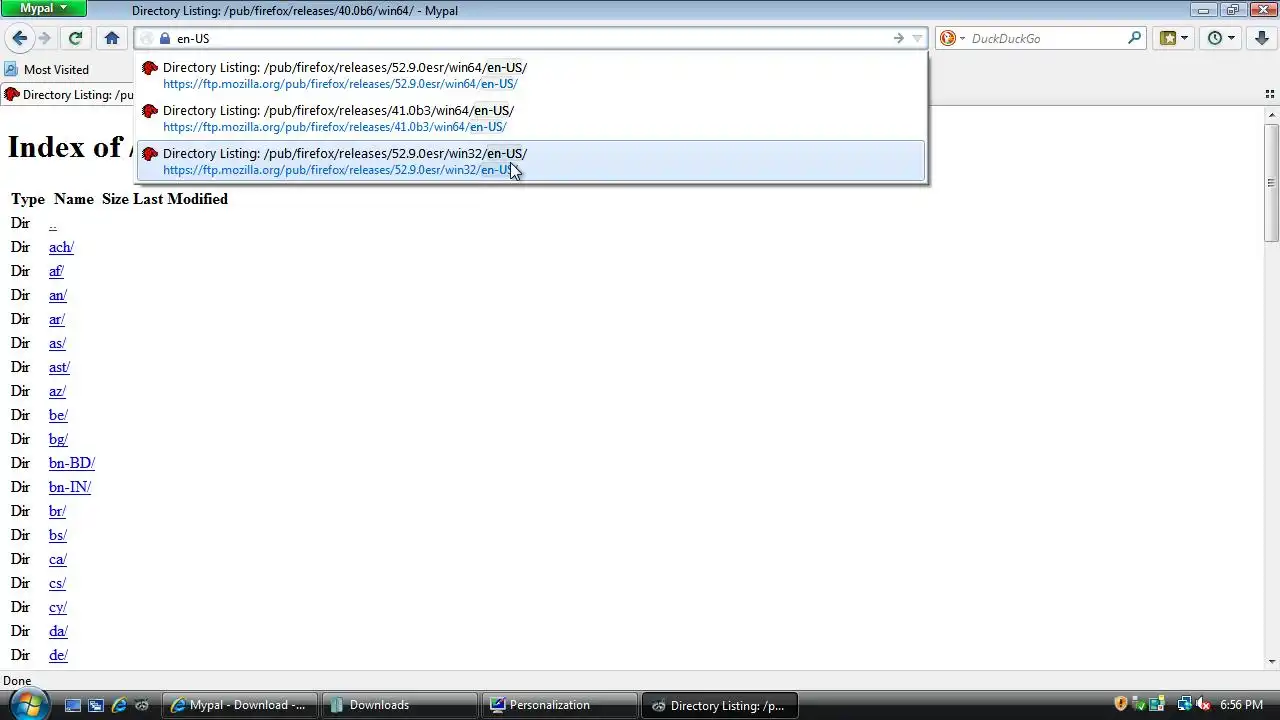
Task: Open the address bar history dropdown arrow
Action: [x=917, y=38]
